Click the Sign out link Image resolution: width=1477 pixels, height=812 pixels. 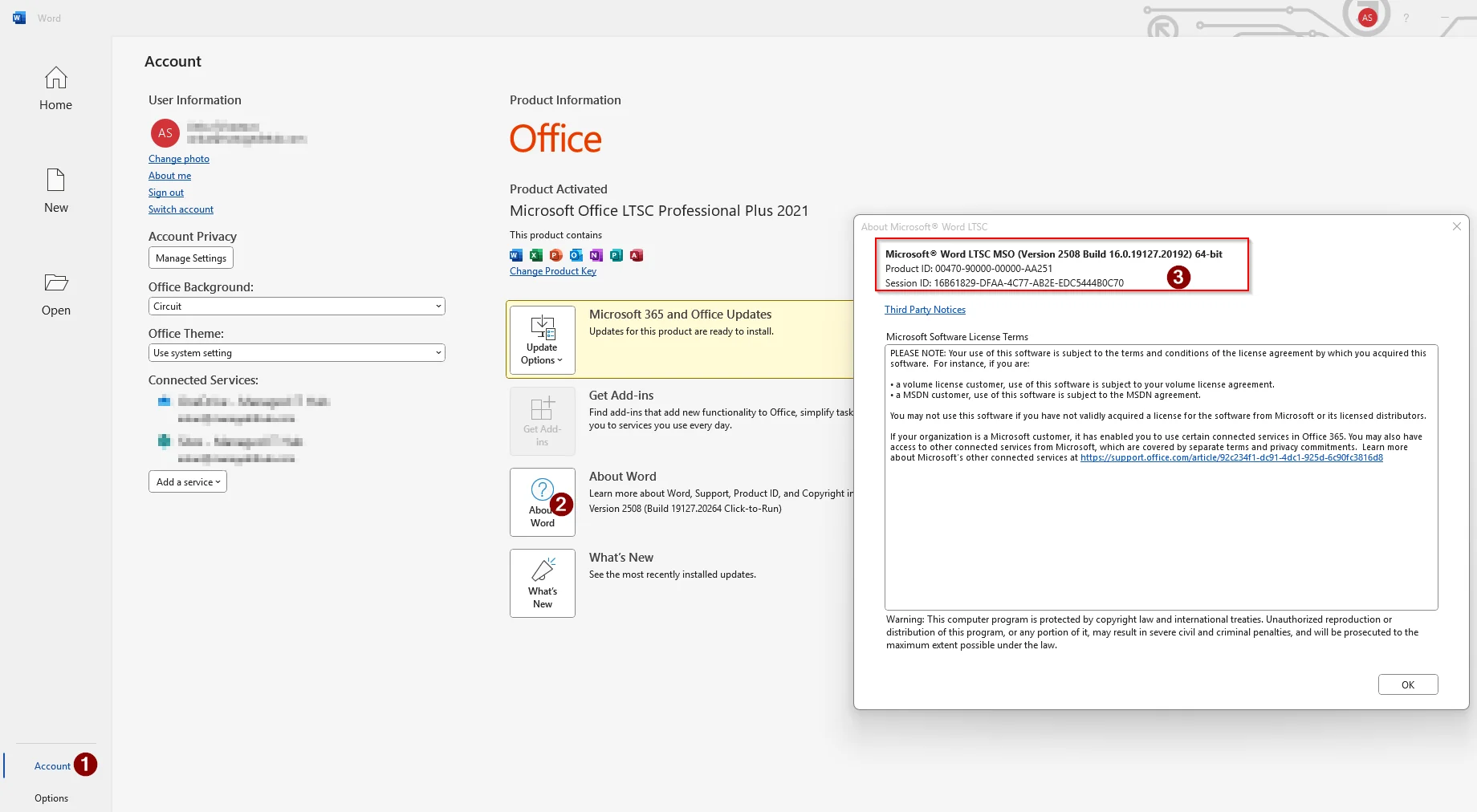tap(166, 193)
